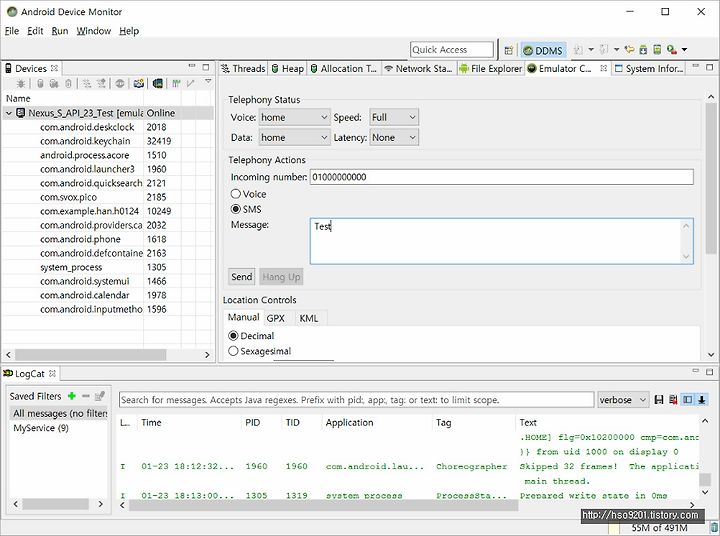
Task: Switch to the Heap tab
Action: point(288,68)
